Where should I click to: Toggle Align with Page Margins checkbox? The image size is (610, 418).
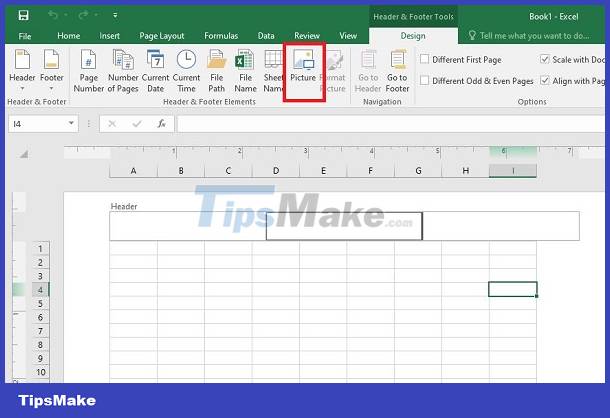[x=545, y=81]
